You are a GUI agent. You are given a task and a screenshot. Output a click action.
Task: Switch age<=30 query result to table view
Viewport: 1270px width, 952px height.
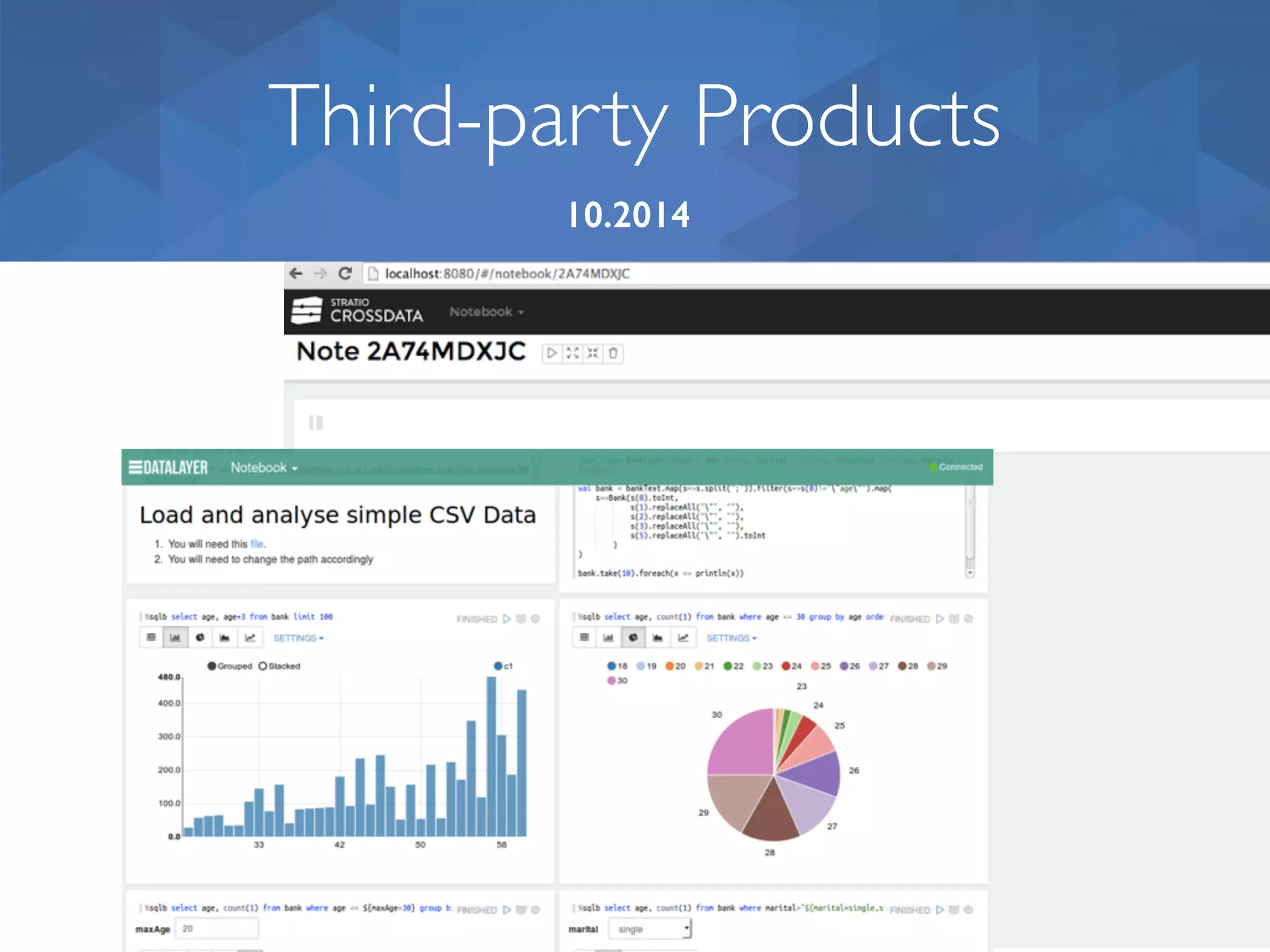(584, 637)
